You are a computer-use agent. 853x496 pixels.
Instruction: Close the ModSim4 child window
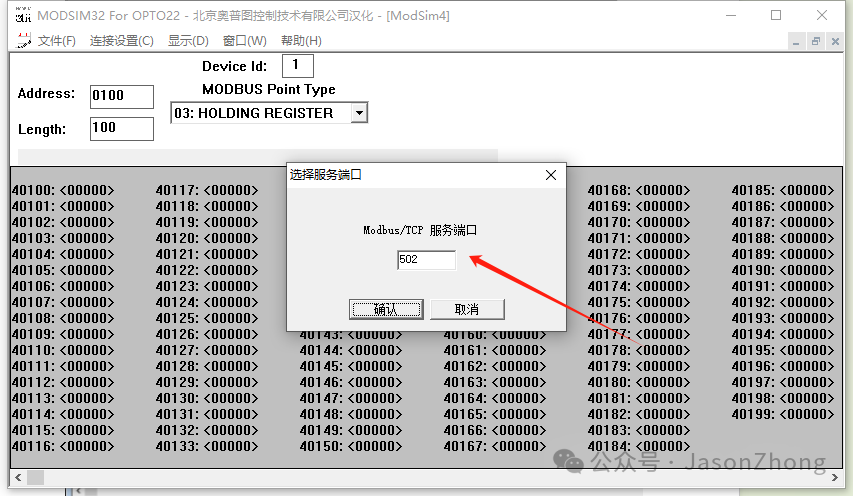point(835,41)
